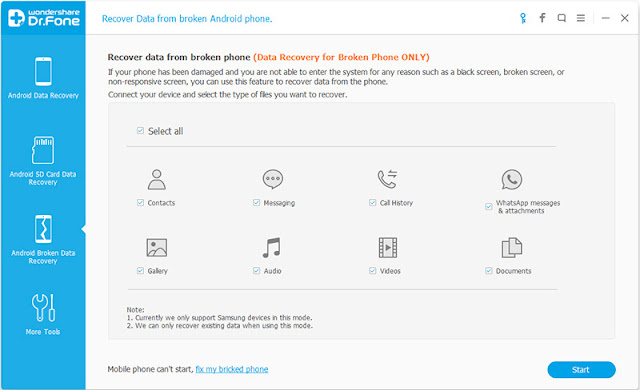Open More Tools wrench icon
This screenshot has width=640, height=390.
[x=43, y=308]
